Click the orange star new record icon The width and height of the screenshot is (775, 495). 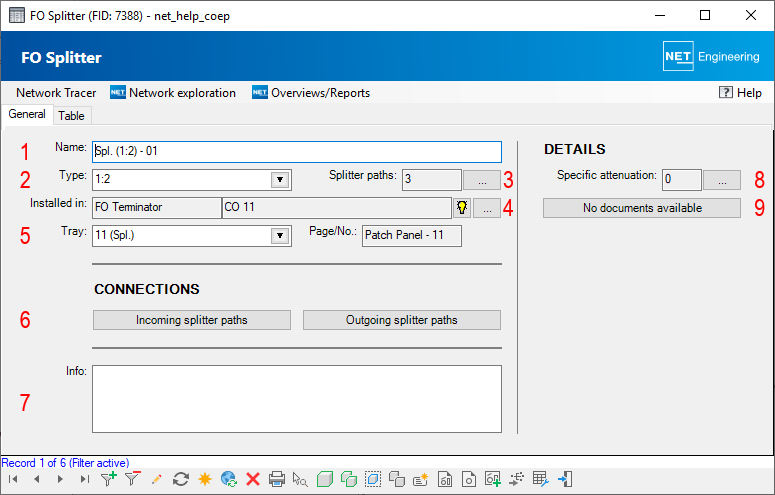pos(205,479)
